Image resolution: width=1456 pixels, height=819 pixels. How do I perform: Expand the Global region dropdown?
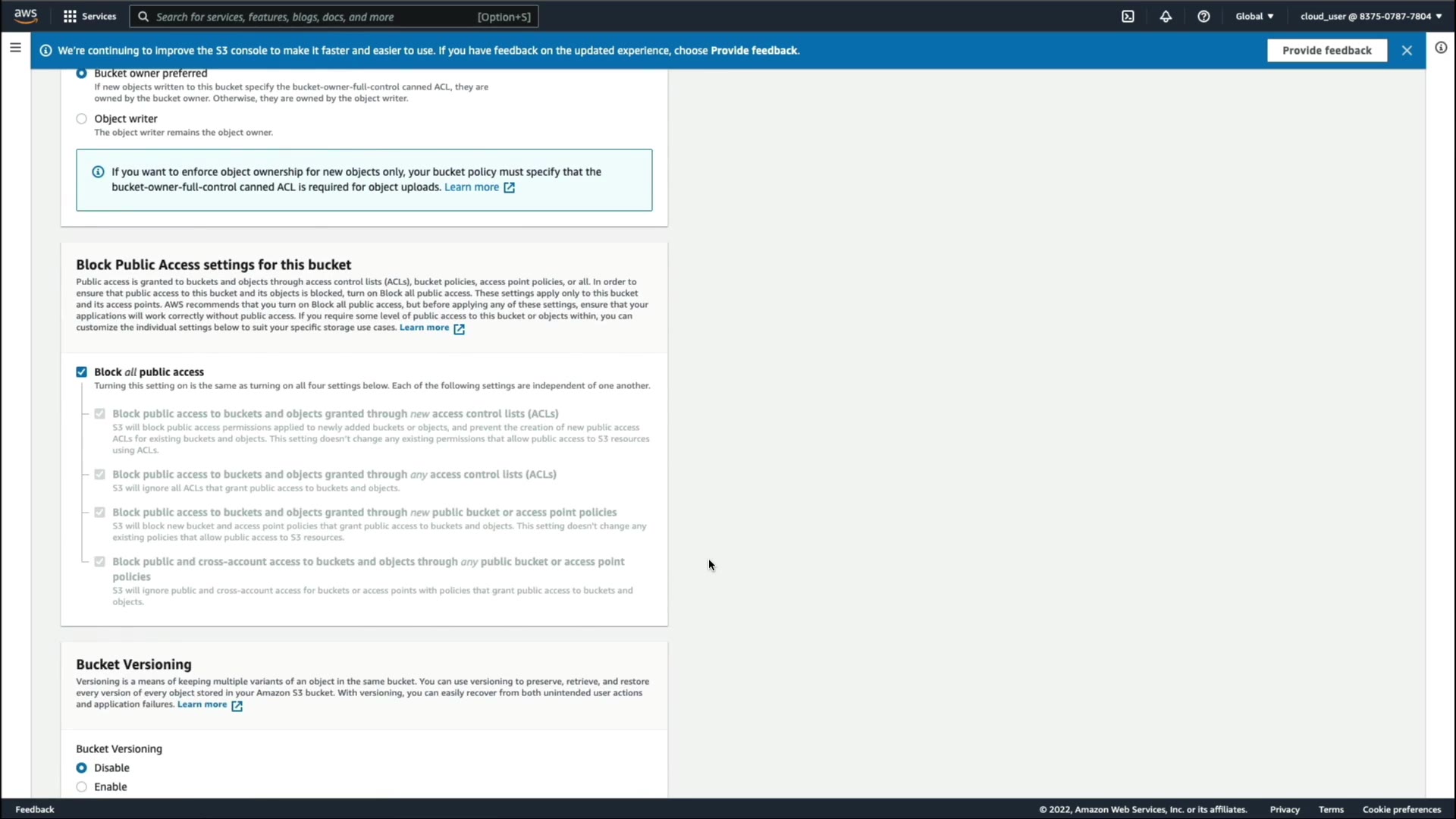tap(1254, 16)
